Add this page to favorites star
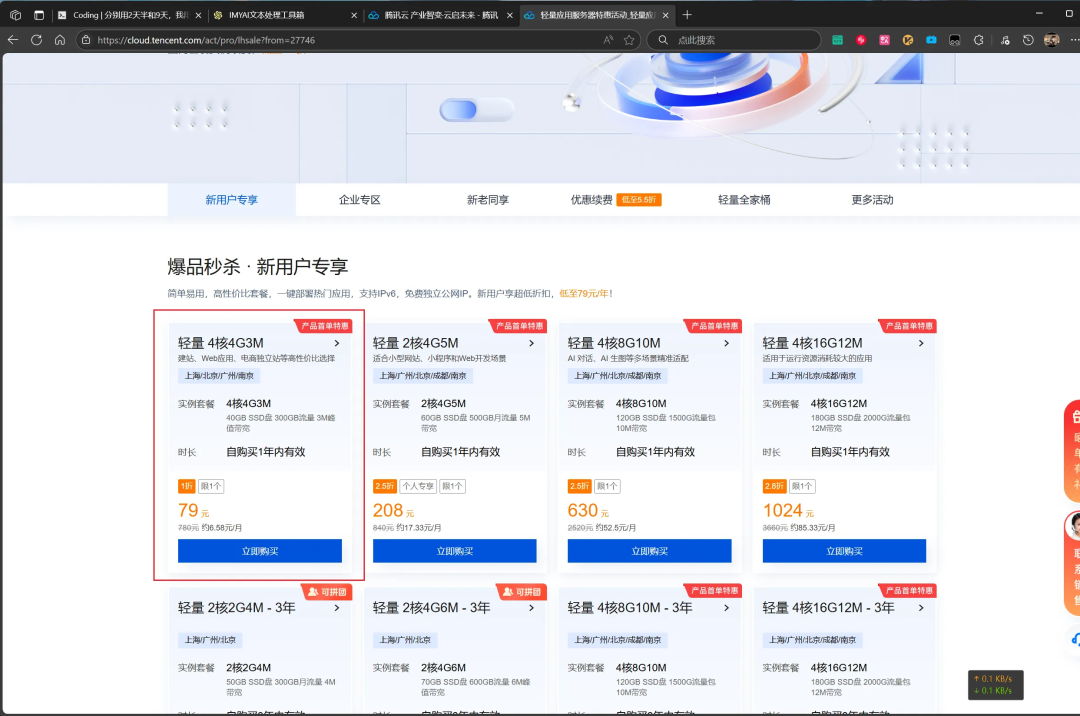The height and width of the screenshot is (716, 1080). pyautogui.click(x=629, y=40)
